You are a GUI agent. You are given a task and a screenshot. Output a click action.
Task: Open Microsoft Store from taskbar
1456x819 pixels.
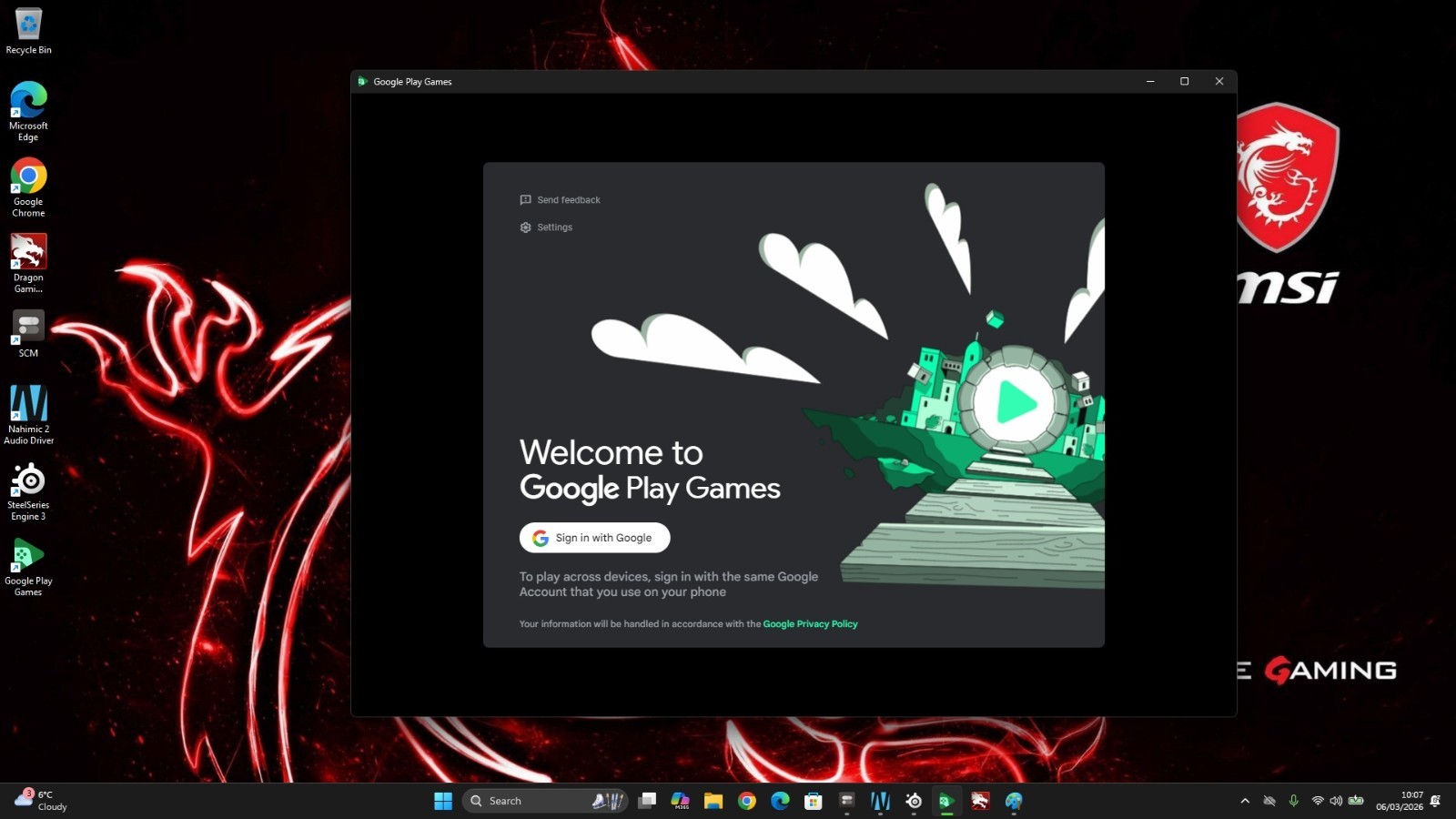[814, 801]
